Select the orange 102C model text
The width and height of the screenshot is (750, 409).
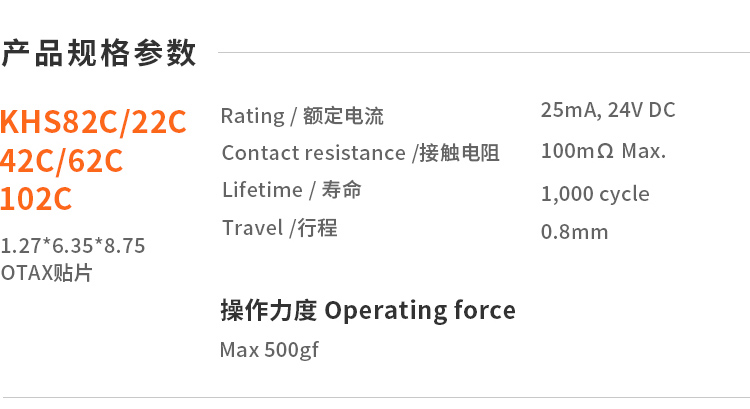tap(37, 199)
